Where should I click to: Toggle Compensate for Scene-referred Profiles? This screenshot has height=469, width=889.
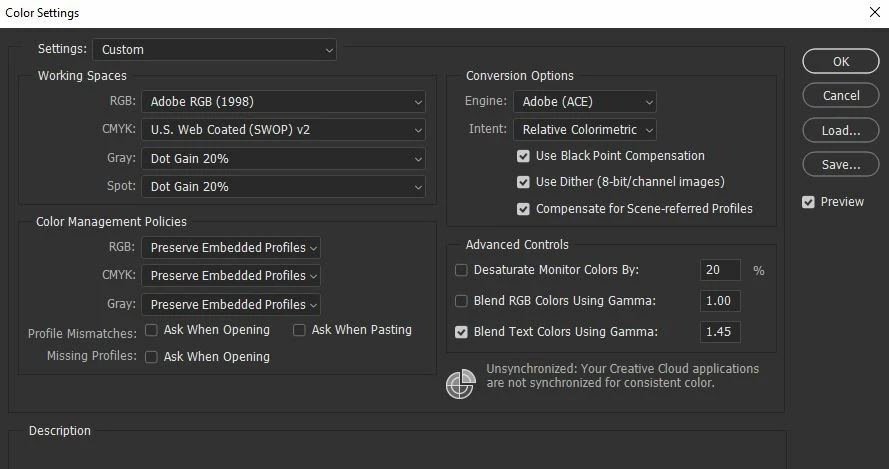tap(523, 209)
